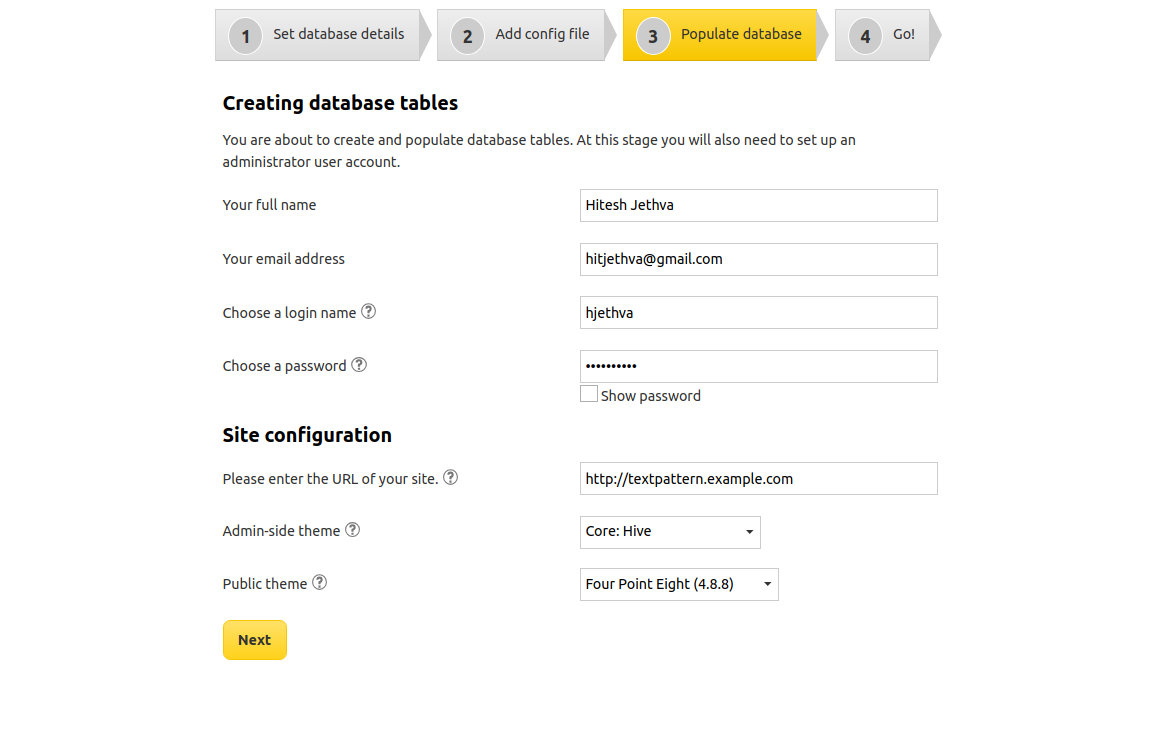
Task: Focus the full name input field
Action: (x=758, y=205)
